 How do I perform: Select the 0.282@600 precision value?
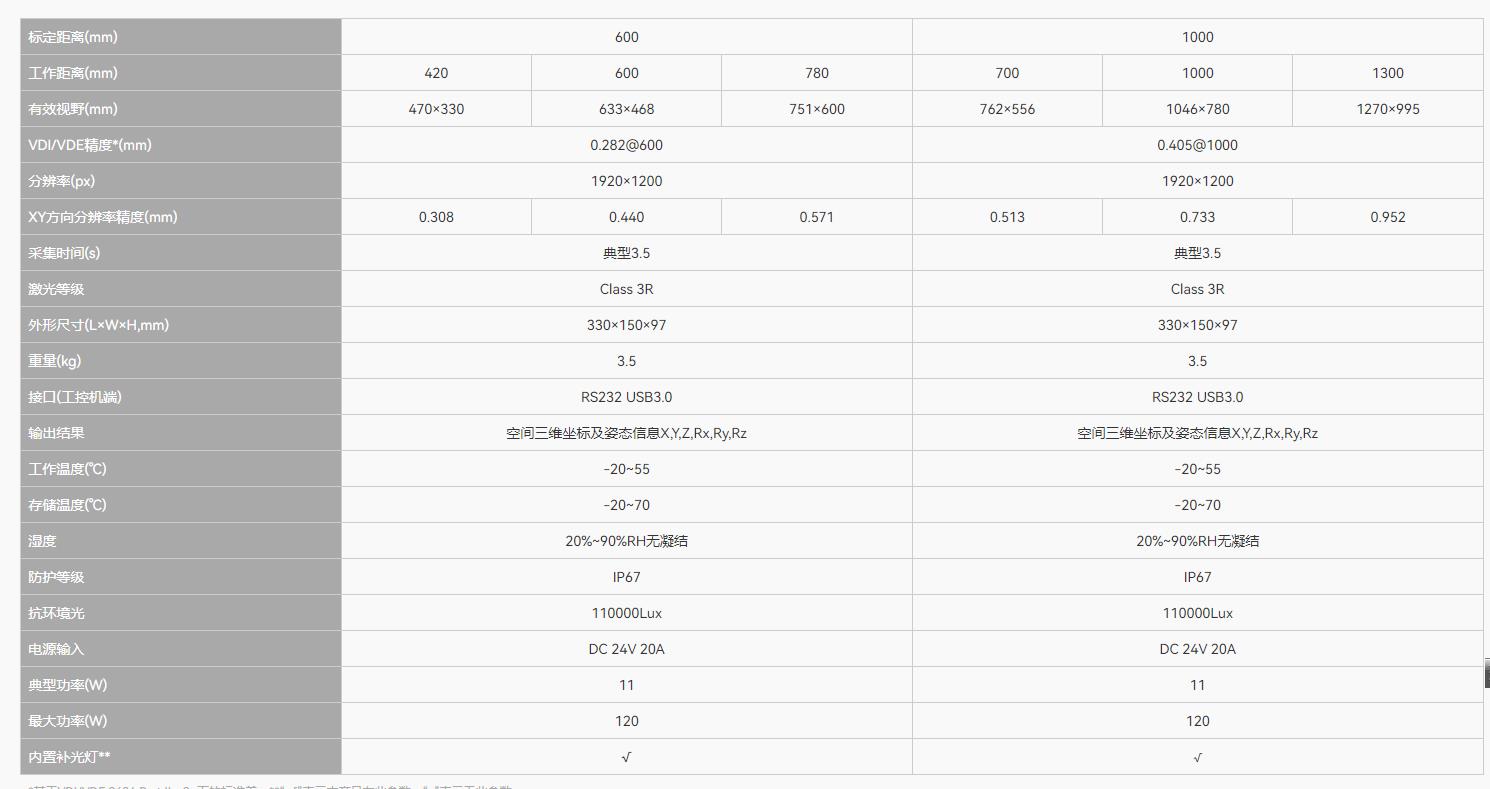[626, 145]
